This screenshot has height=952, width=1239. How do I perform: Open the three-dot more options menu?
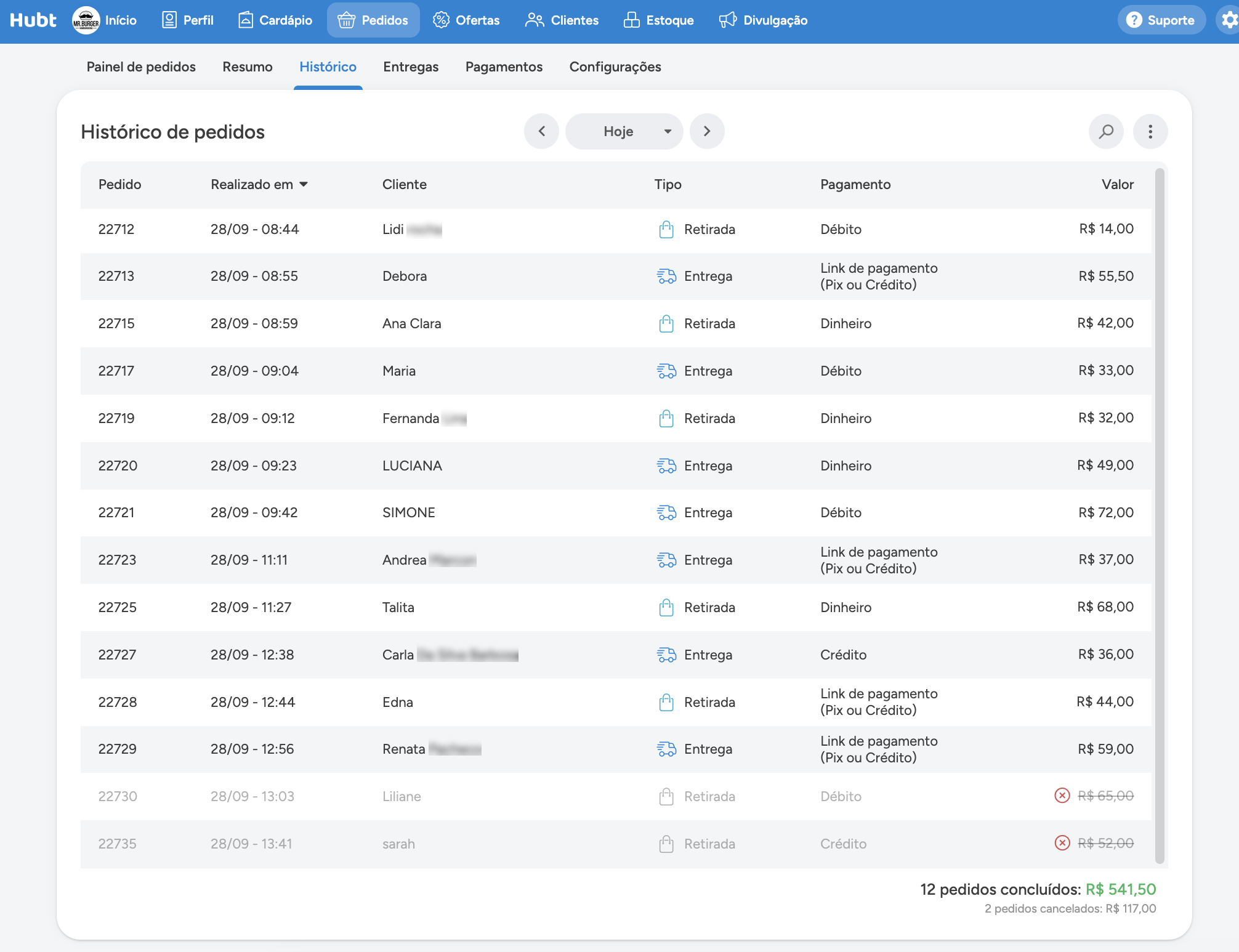(x=1150, y=131)
